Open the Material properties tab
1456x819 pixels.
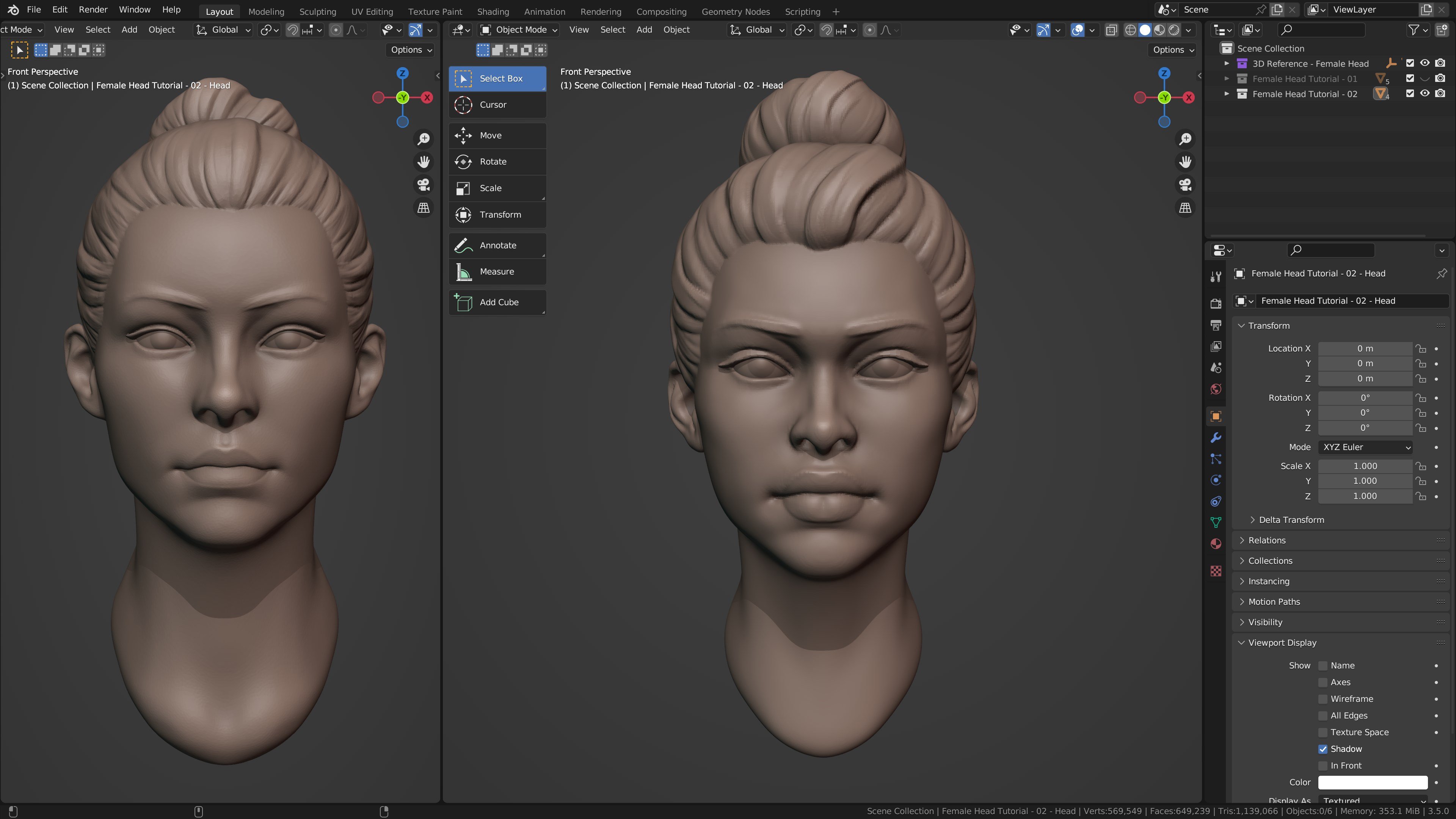1216,544
